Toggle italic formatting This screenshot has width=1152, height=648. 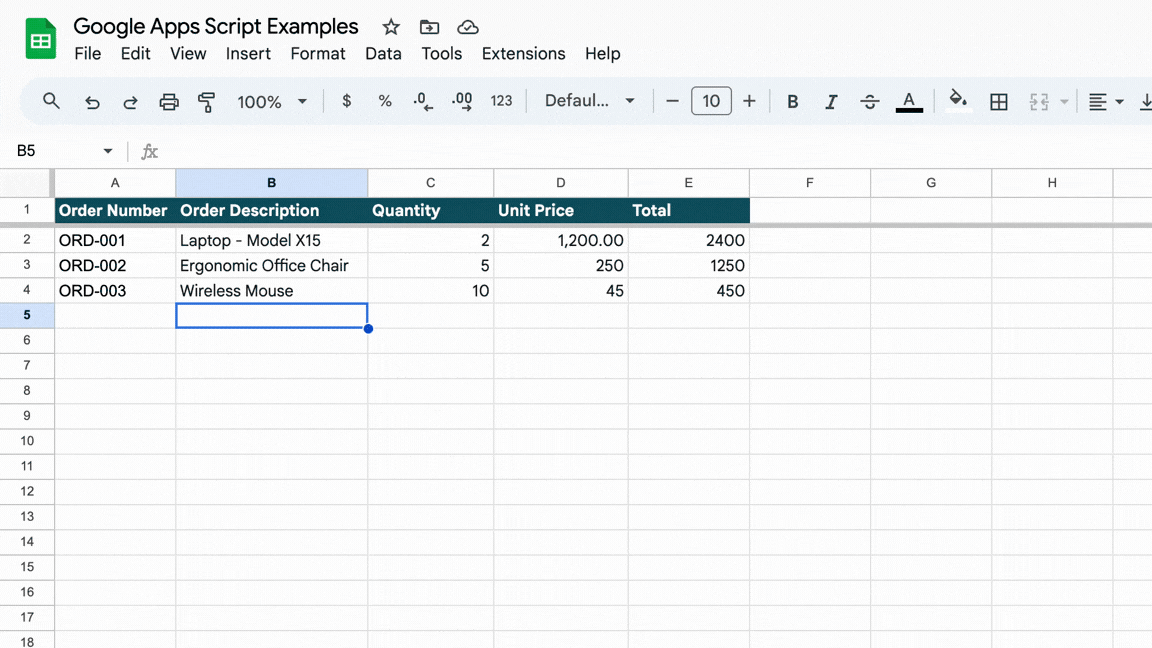(831, 101)
